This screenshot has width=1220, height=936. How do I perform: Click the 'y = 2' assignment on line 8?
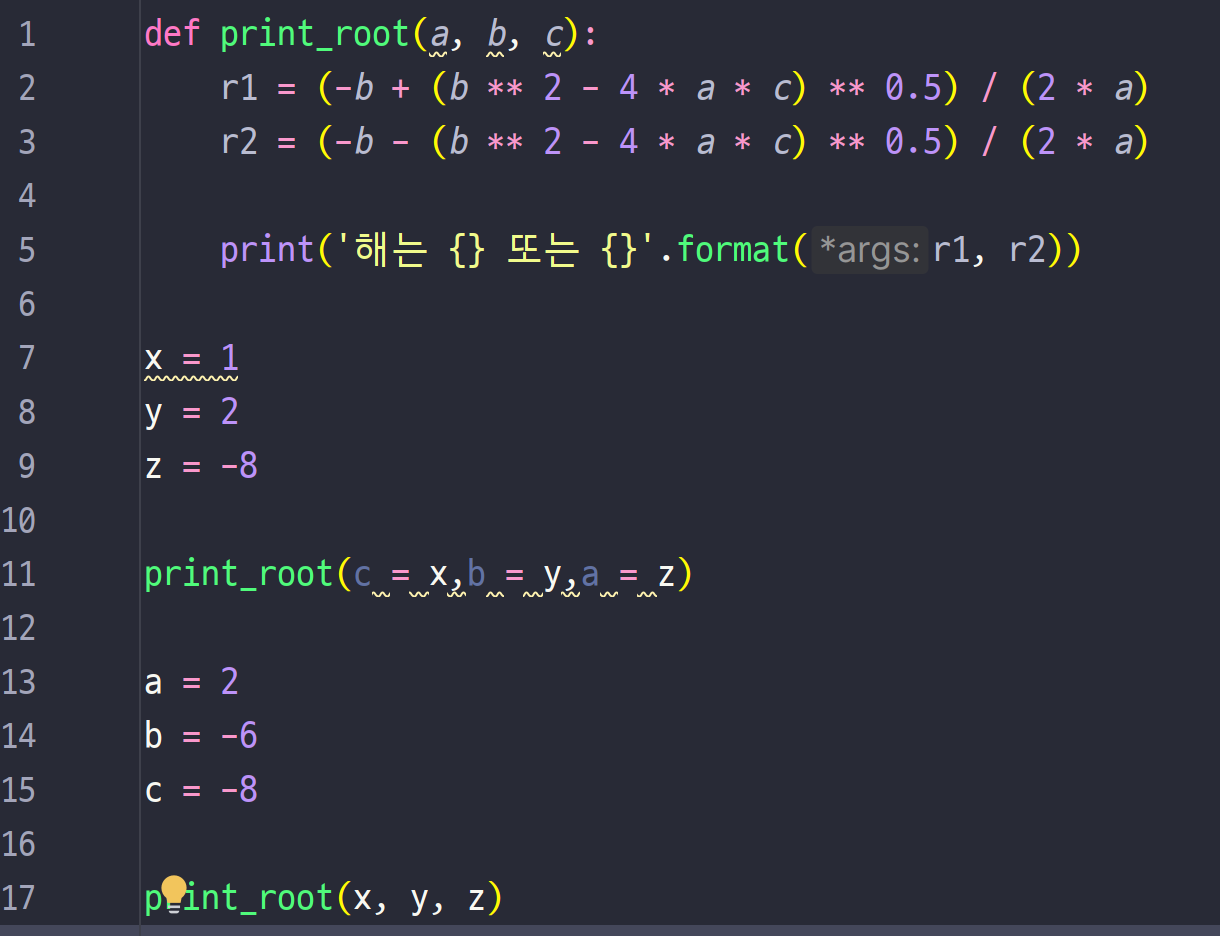192,412
